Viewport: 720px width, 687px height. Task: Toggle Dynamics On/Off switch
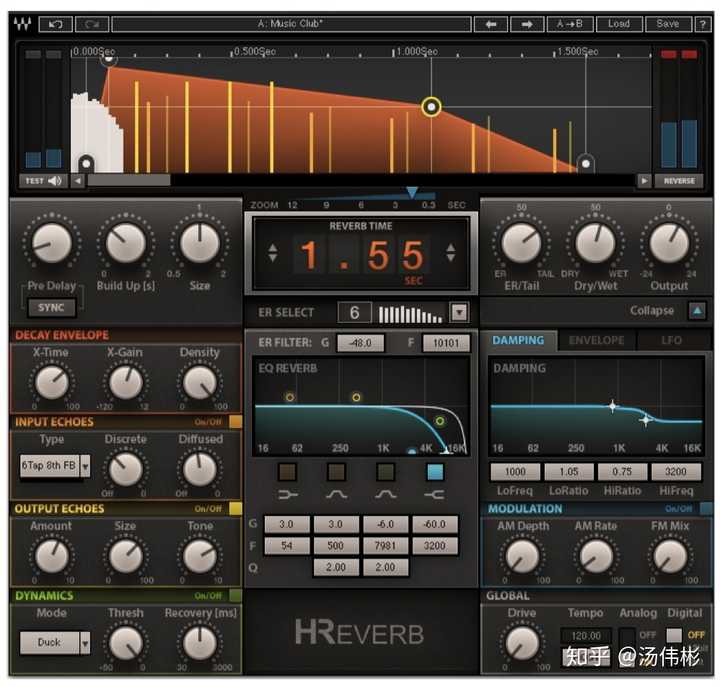pyautogui.click(x=235, y=595)
